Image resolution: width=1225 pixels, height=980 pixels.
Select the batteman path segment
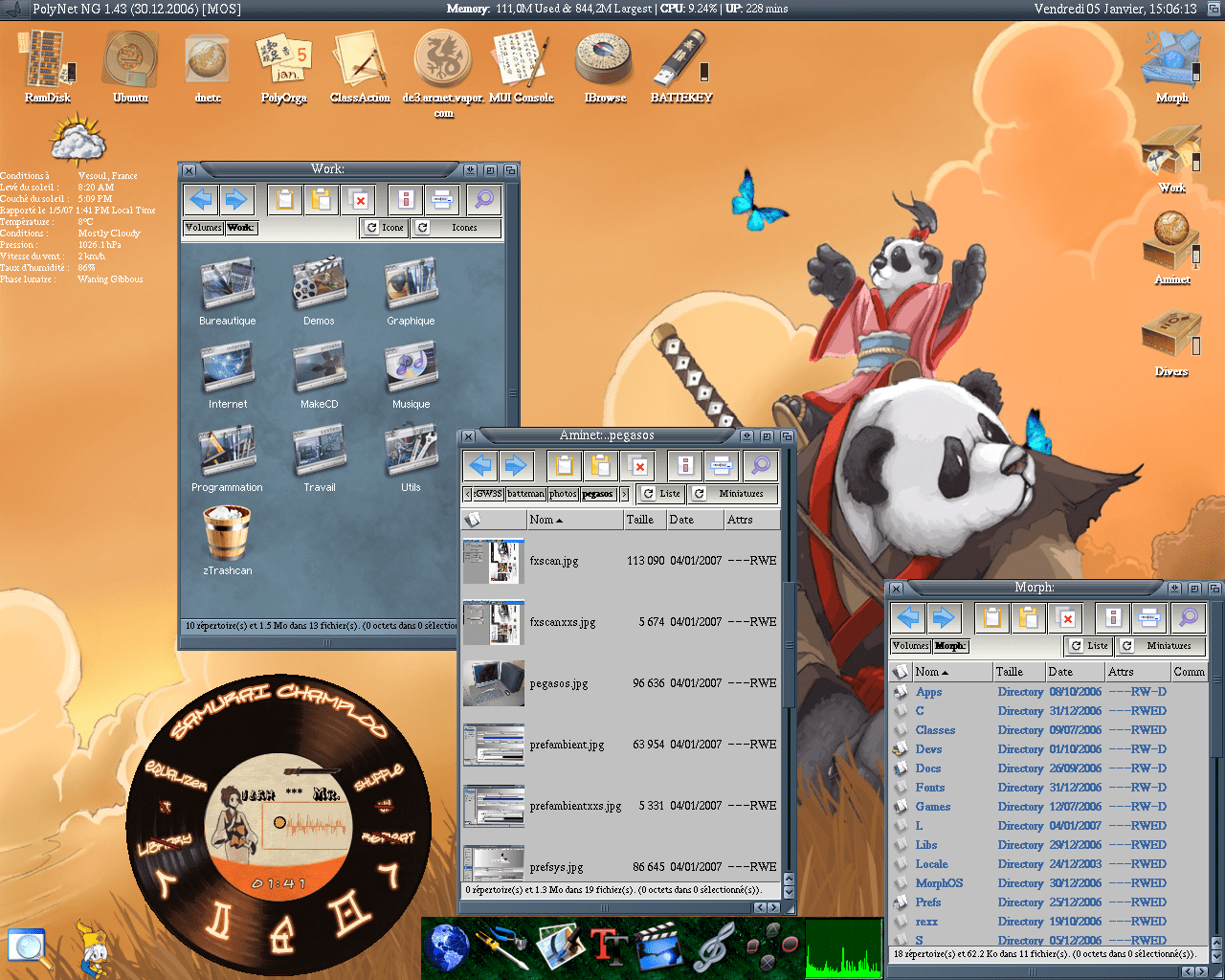tap(525, 494)
